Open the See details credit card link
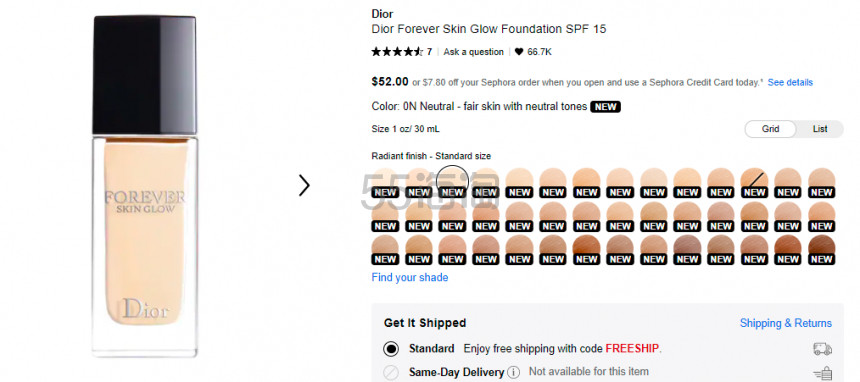 point(790,82)
